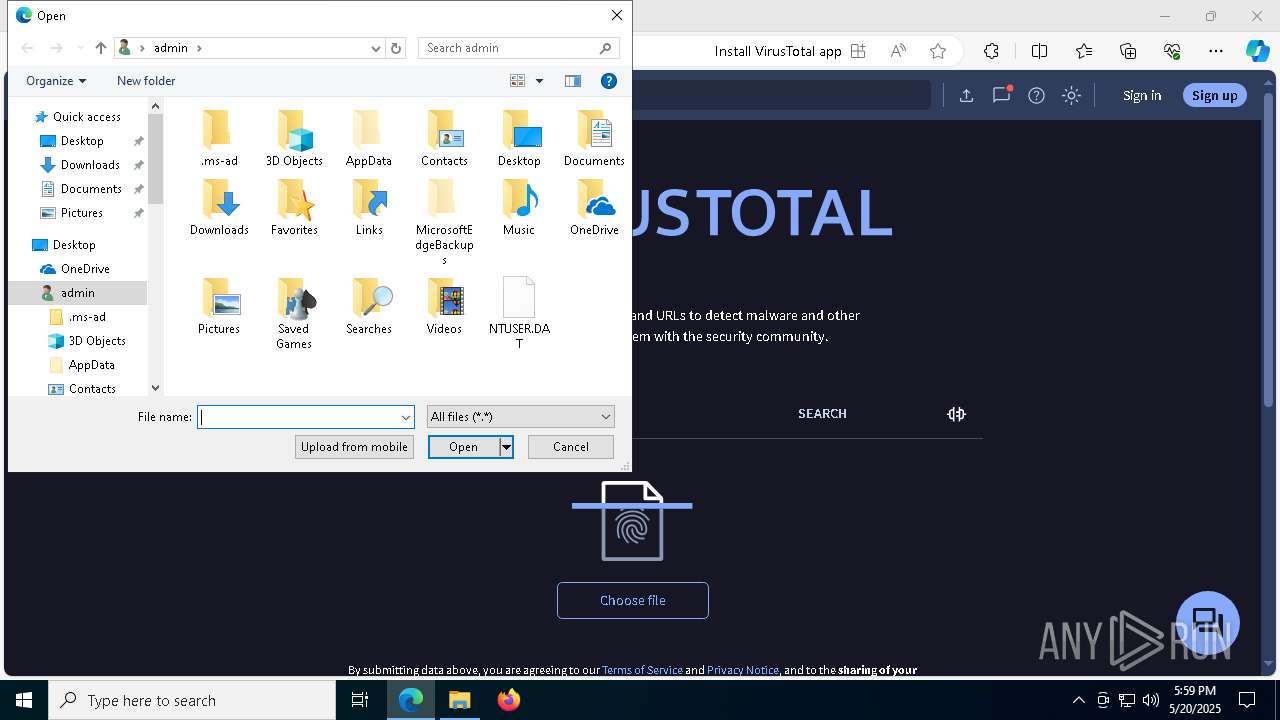Image resolution: width=1280 pixels, height=720 pixels.
Task: Click Upload from mobile button
Action: point(354,447)
